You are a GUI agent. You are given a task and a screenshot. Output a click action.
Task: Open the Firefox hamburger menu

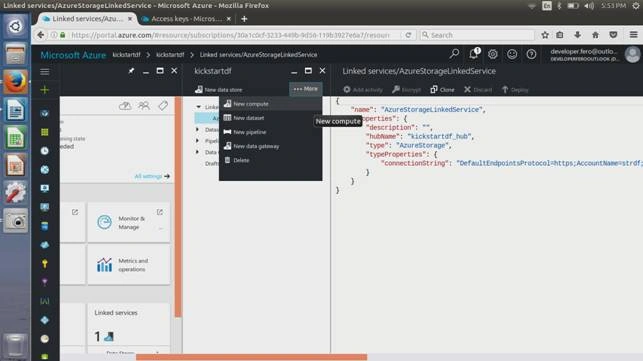(634, 35)
